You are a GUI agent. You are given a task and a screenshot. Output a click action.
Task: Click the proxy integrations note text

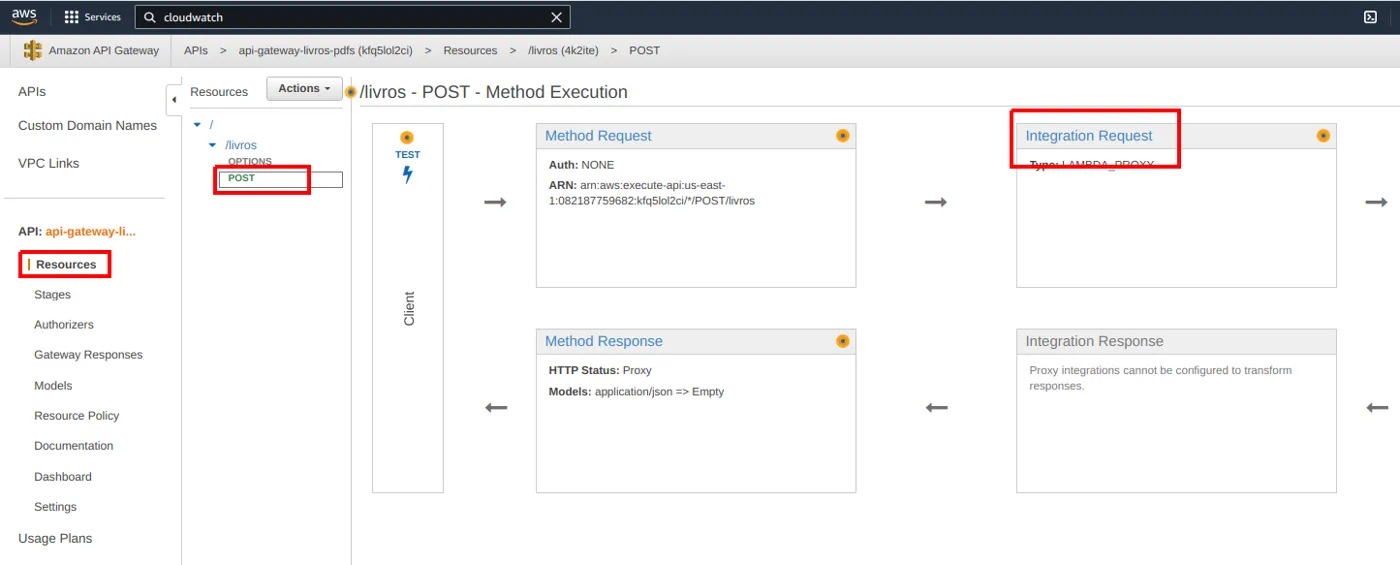[1161, 378]
